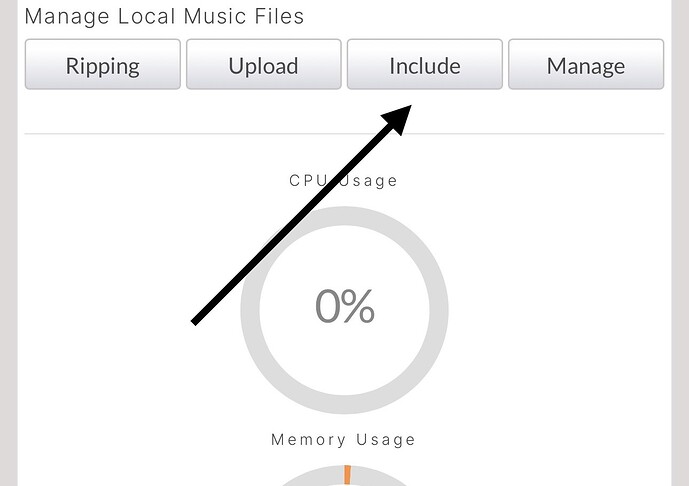Click the right gray page margin
Image resolution: width=689 pixels, height=486 pixels.
[x=680, y=243]
